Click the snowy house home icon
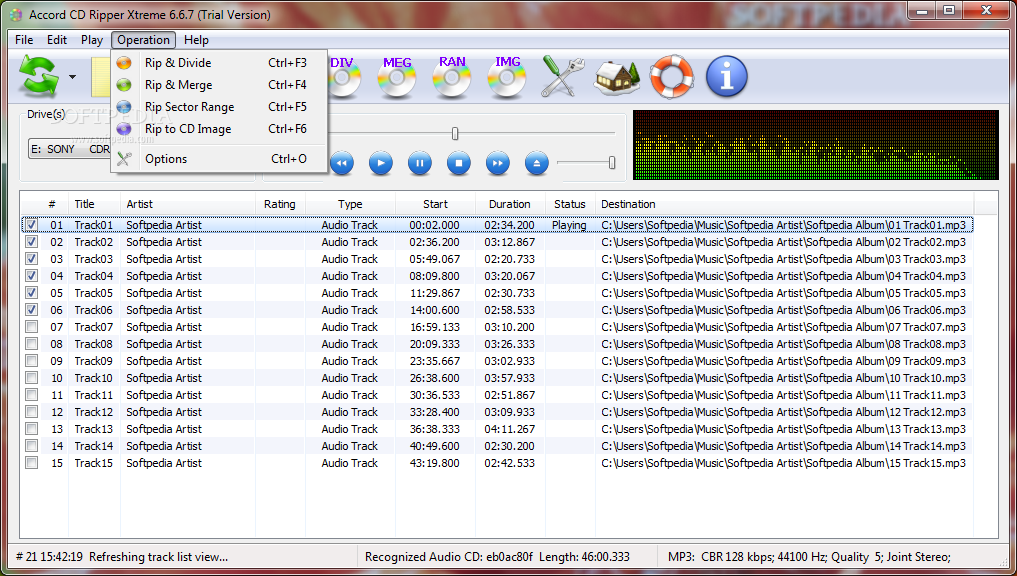The height and width of the screenshot is (576, 1017). click(617, 77)
